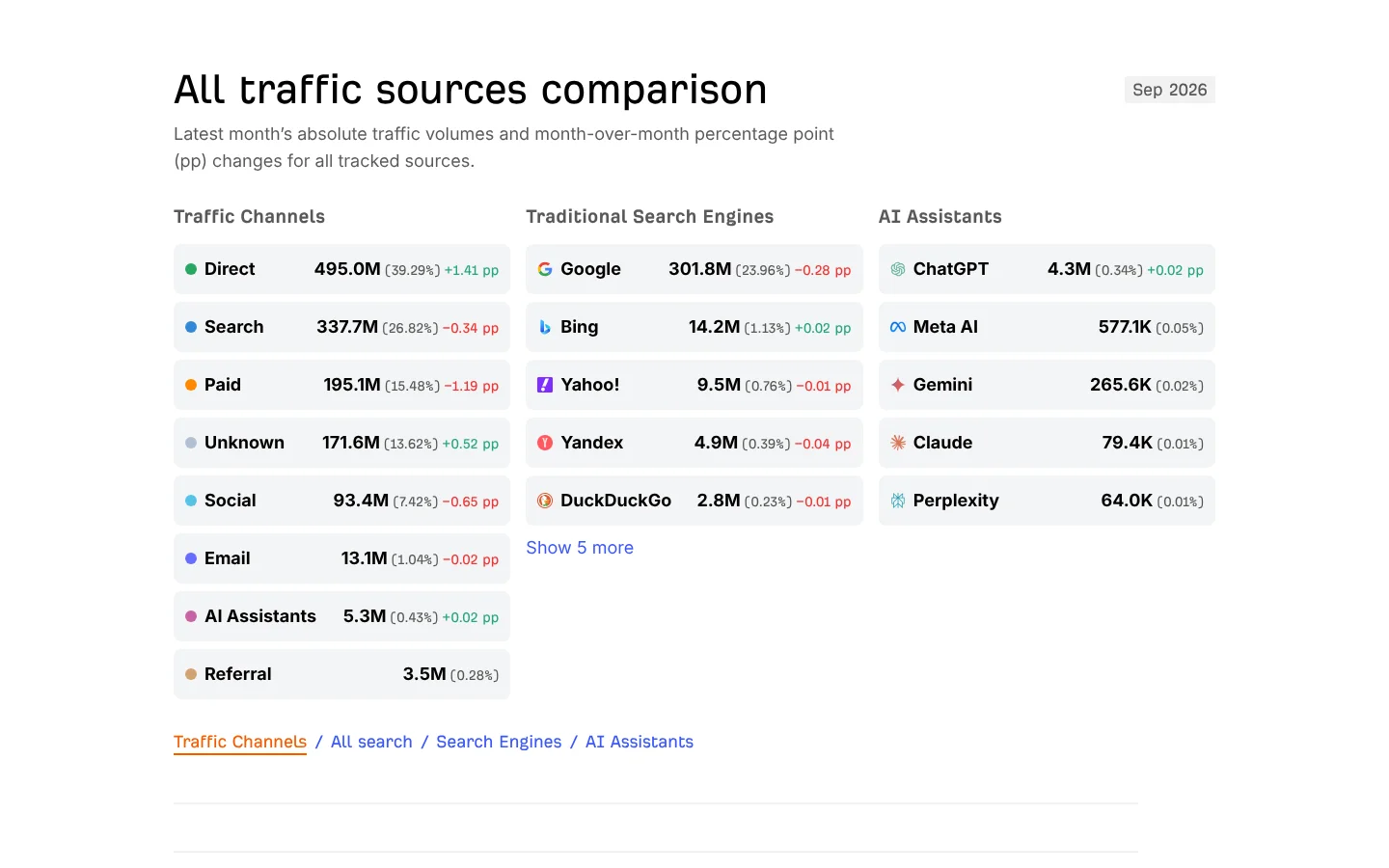Image resolution: width=1389 pixels, height=868 pixels.
Task: Click the Yahoo! row name
Action: [590, 385]
